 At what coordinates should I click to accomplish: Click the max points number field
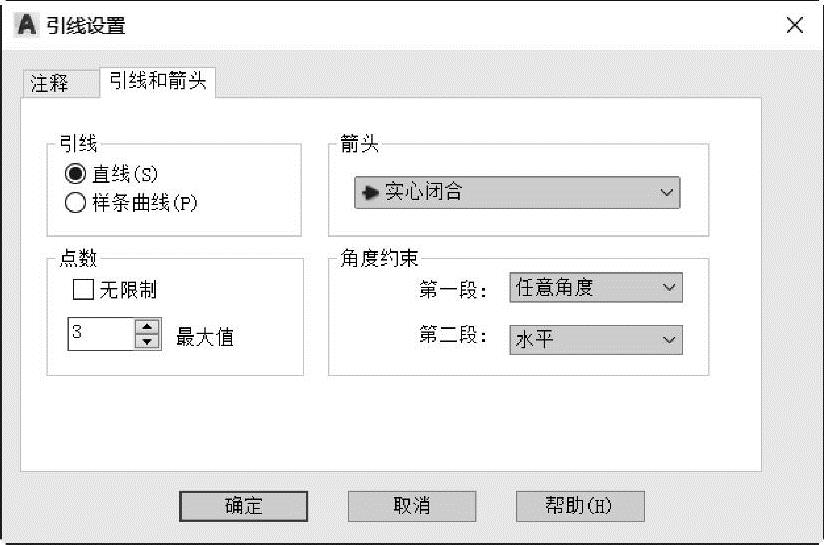[101, 334]
